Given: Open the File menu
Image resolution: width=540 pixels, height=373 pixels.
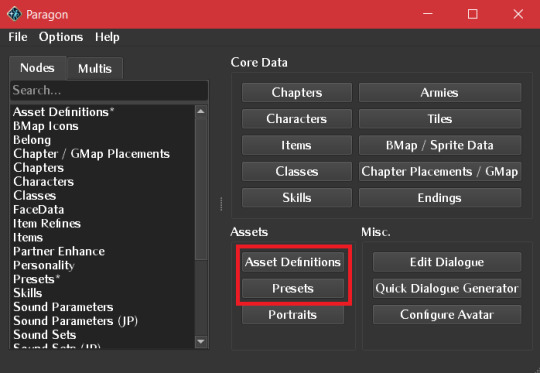Looking at the screenshot, I should click(18, 37).
